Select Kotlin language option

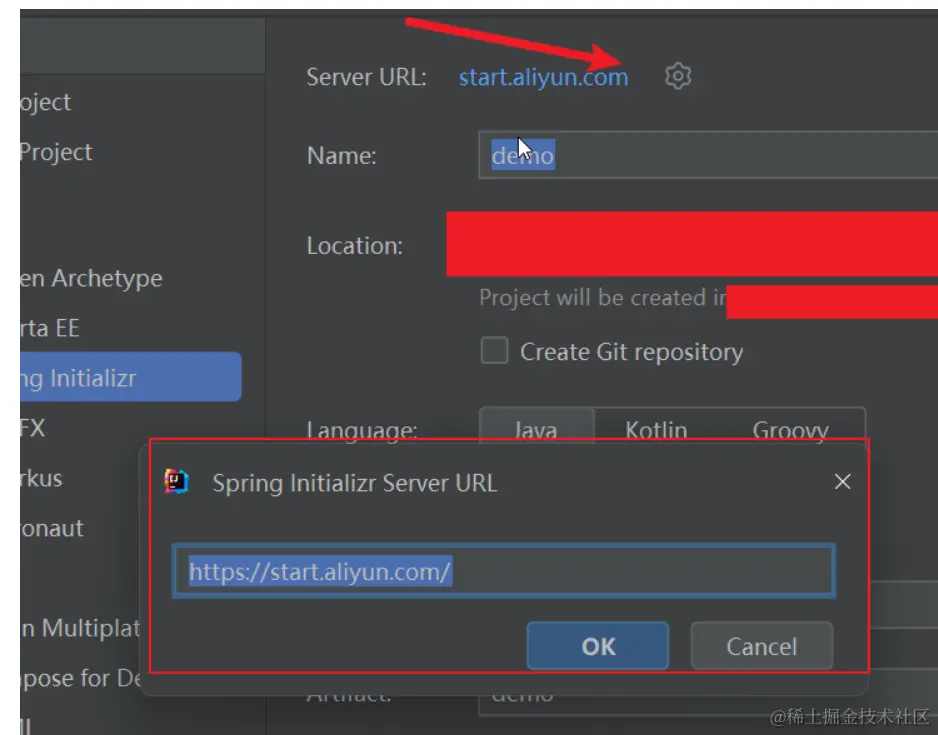click(656, 429)
